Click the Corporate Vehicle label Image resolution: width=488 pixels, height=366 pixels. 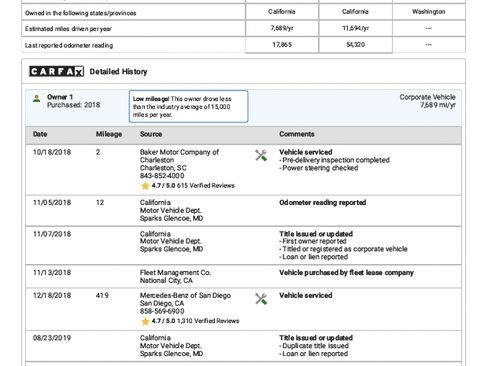point(428,97)
